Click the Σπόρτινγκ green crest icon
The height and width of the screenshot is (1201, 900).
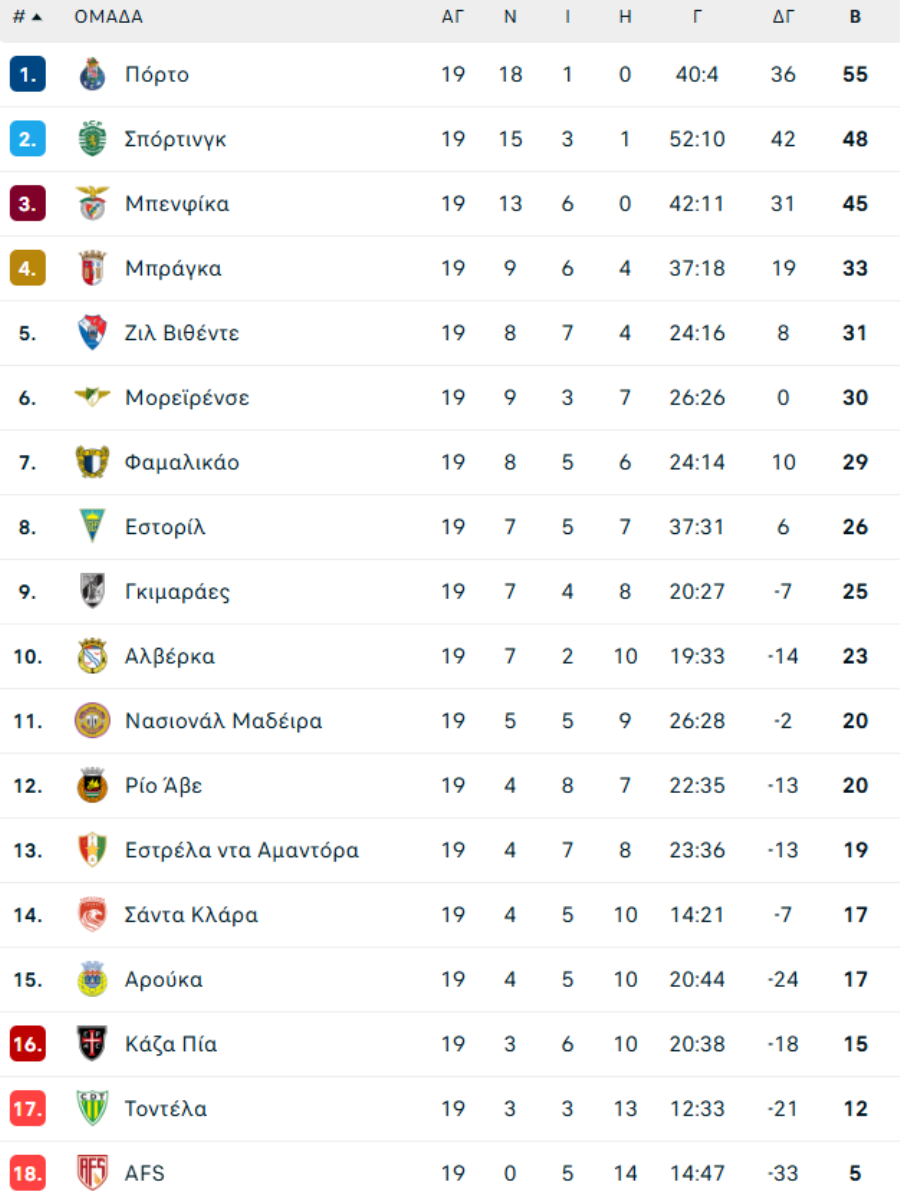click(92, 139)
